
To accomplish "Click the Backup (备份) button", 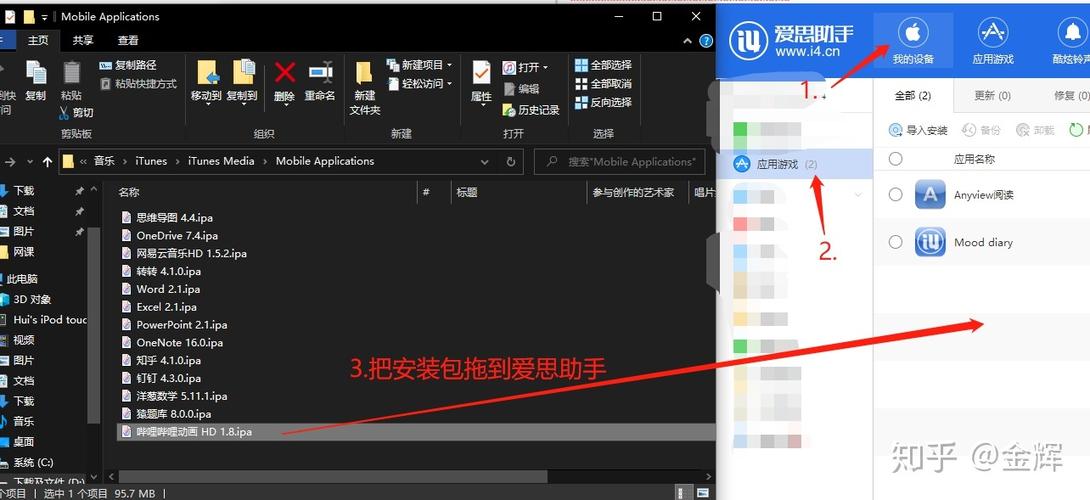I will pos(982,130).
